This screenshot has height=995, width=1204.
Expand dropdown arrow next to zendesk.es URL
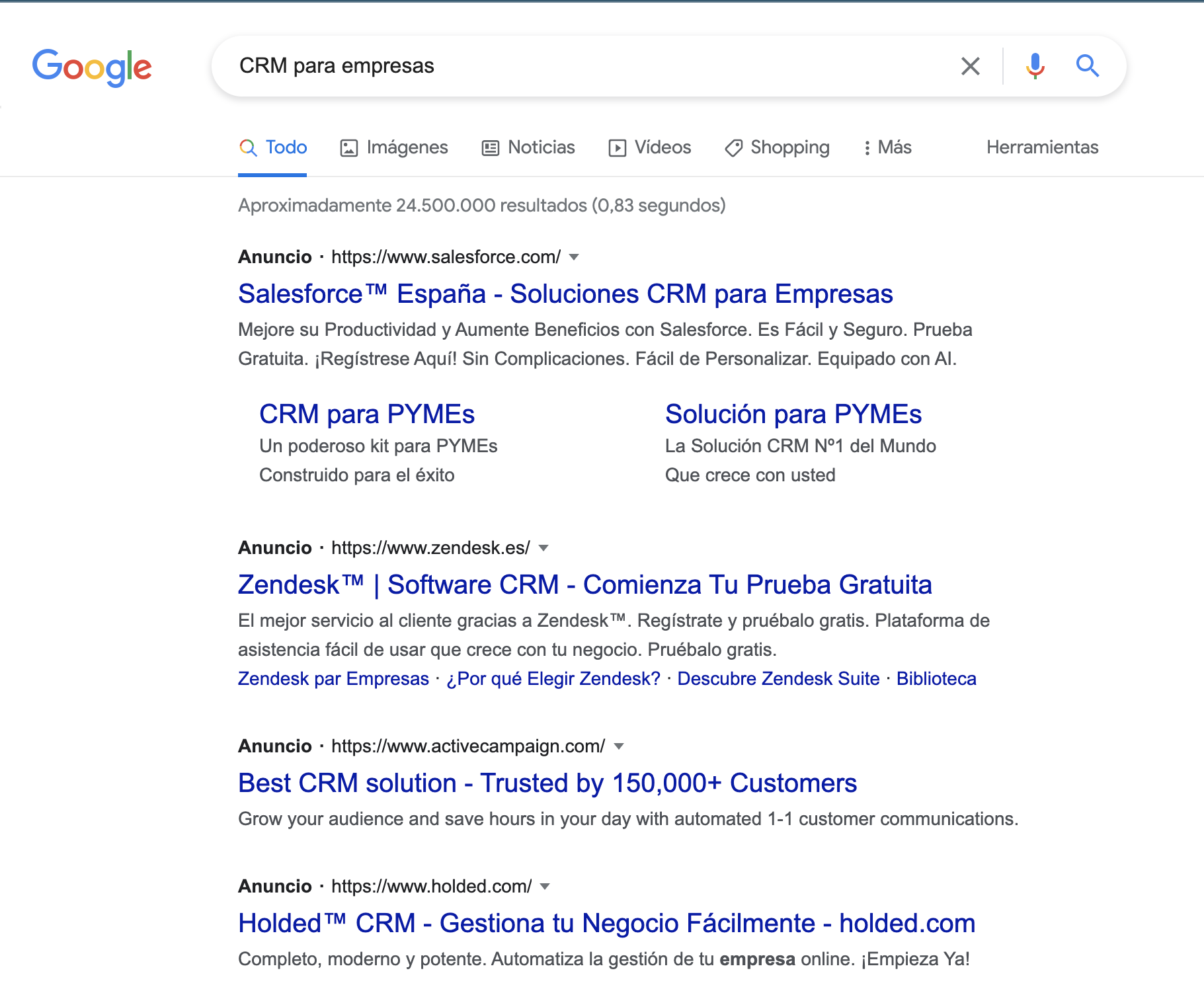pyautogui.click(x=543, y=548)
